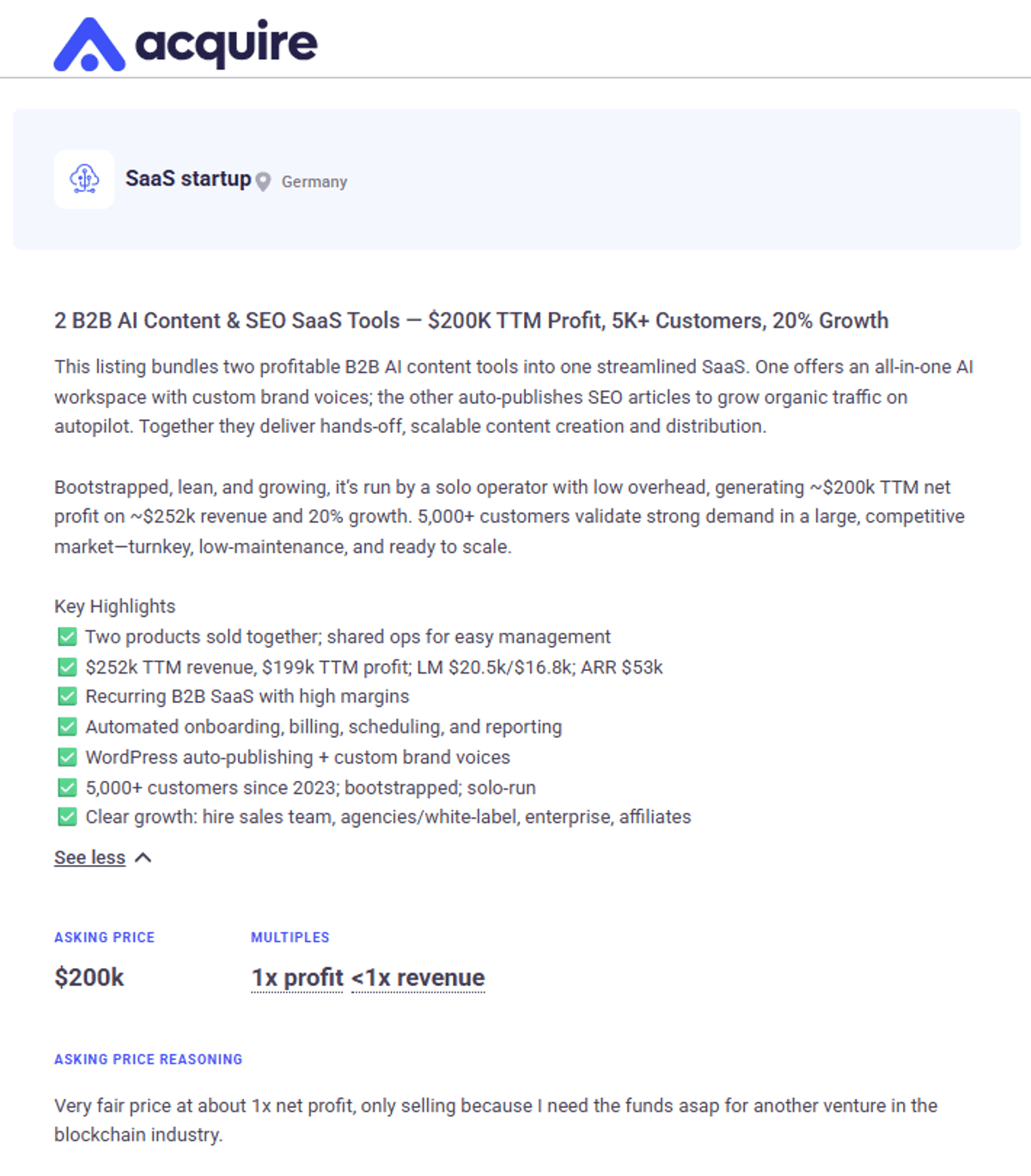The height and width of the screenshot is (1176, 1031).
Task: Click the listing title heading
Action: pyautogui.click(x=471, y=320)
